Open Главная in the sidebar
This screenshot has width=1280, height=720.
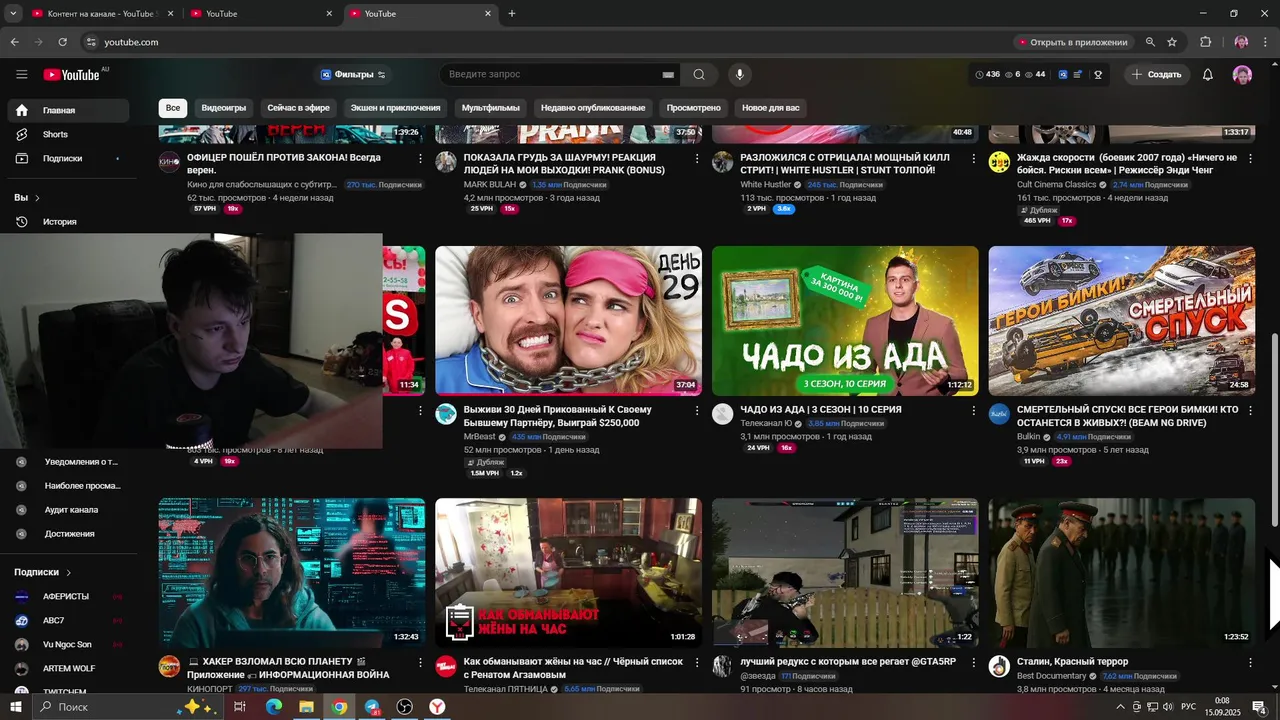[x=68, y=111]
